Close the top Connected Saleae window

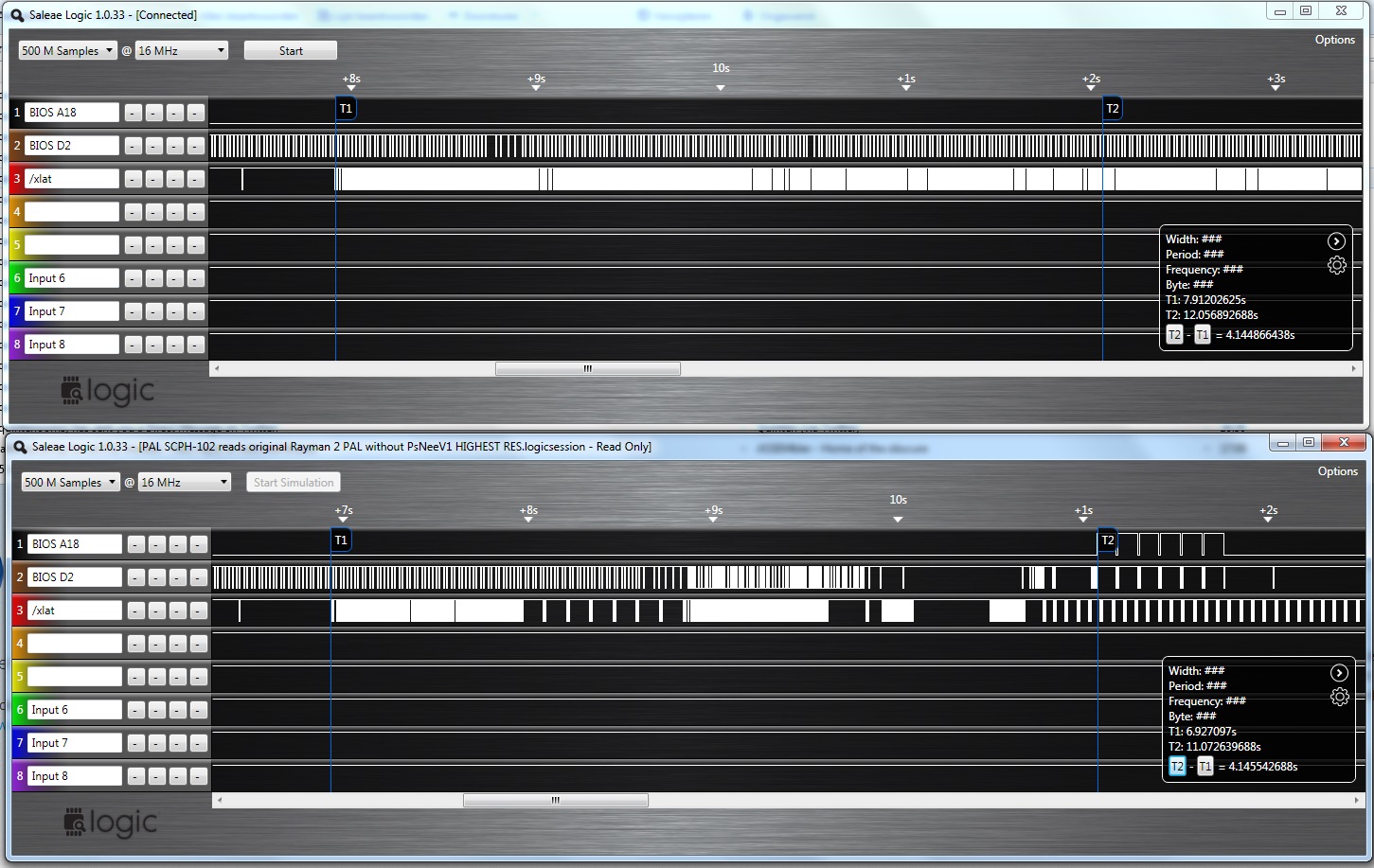(1341, 11)
